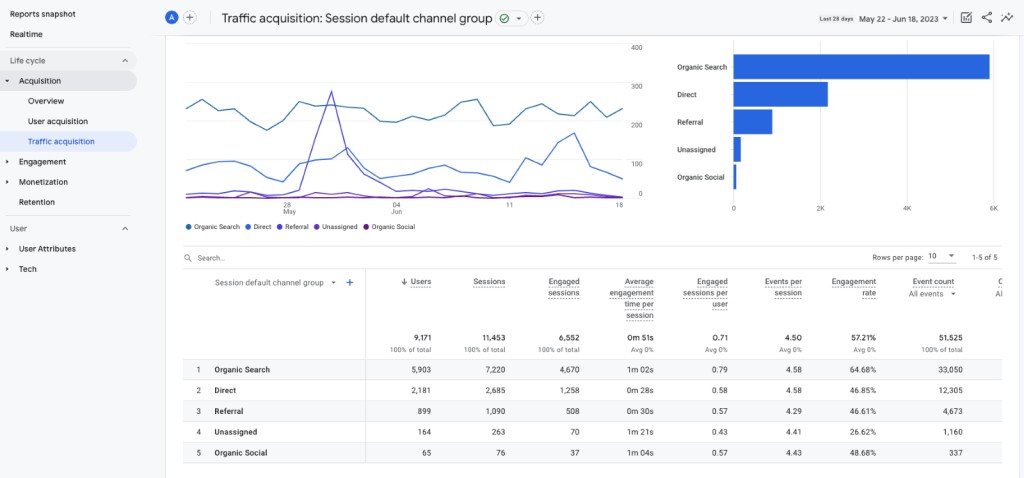The width and height of the screenshot is (1024, 478).
Task: Open Session default channel group dimension dropdown
Action: point(333,283)
